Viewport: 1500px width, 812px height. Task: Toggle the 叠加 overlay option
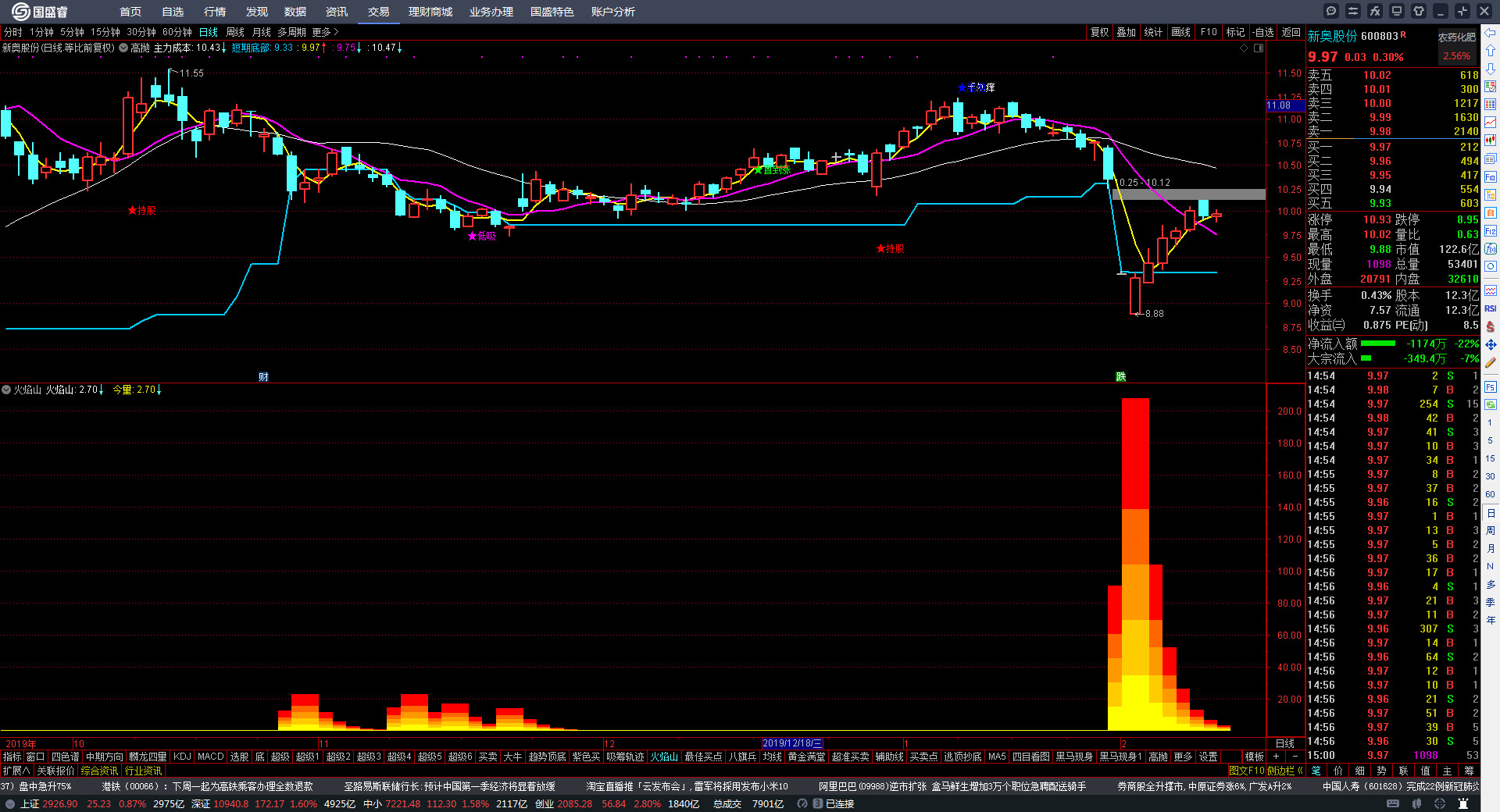1126,32
